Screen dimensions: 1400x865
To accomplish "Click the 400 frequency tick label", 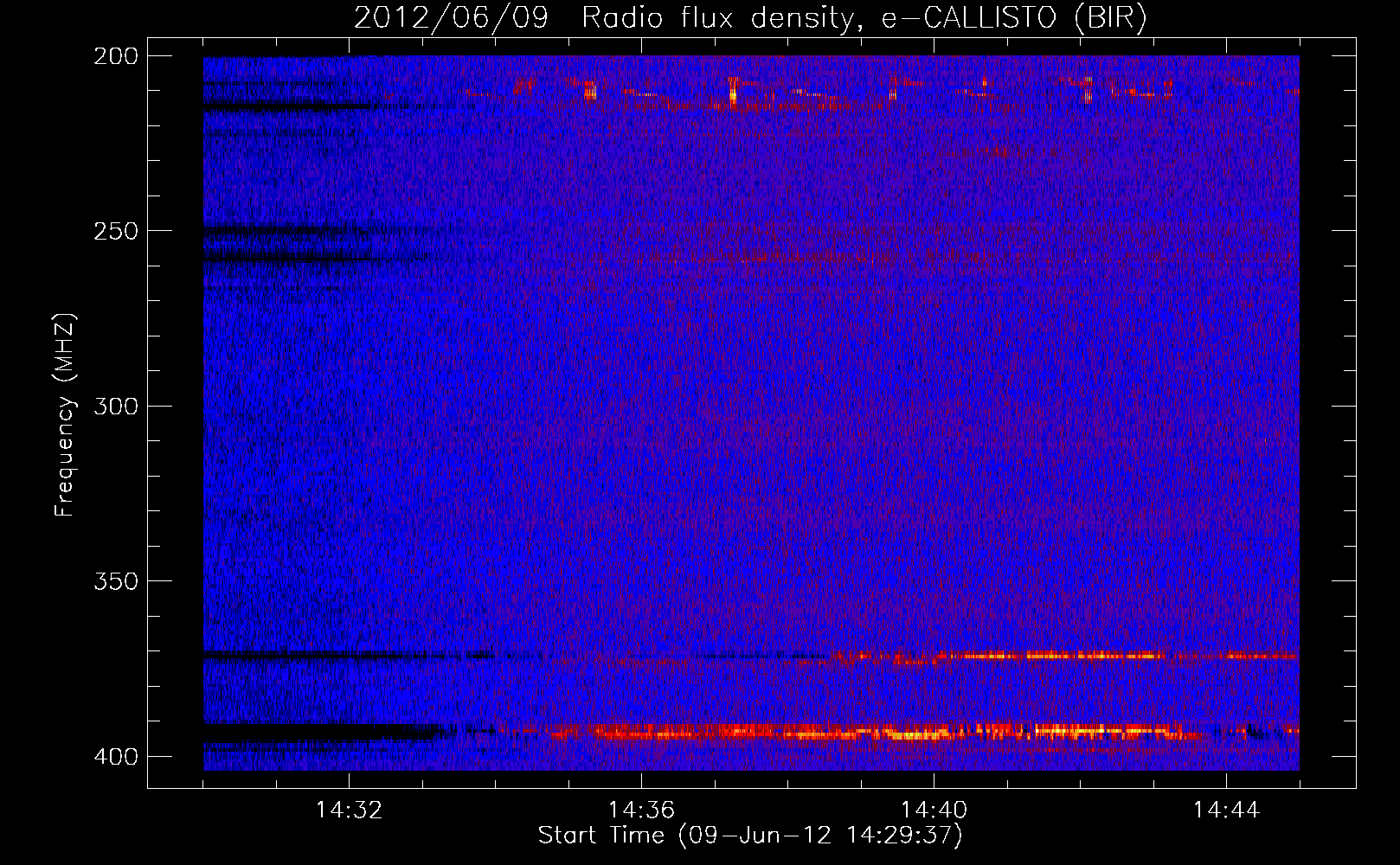I will pos(116,757).
